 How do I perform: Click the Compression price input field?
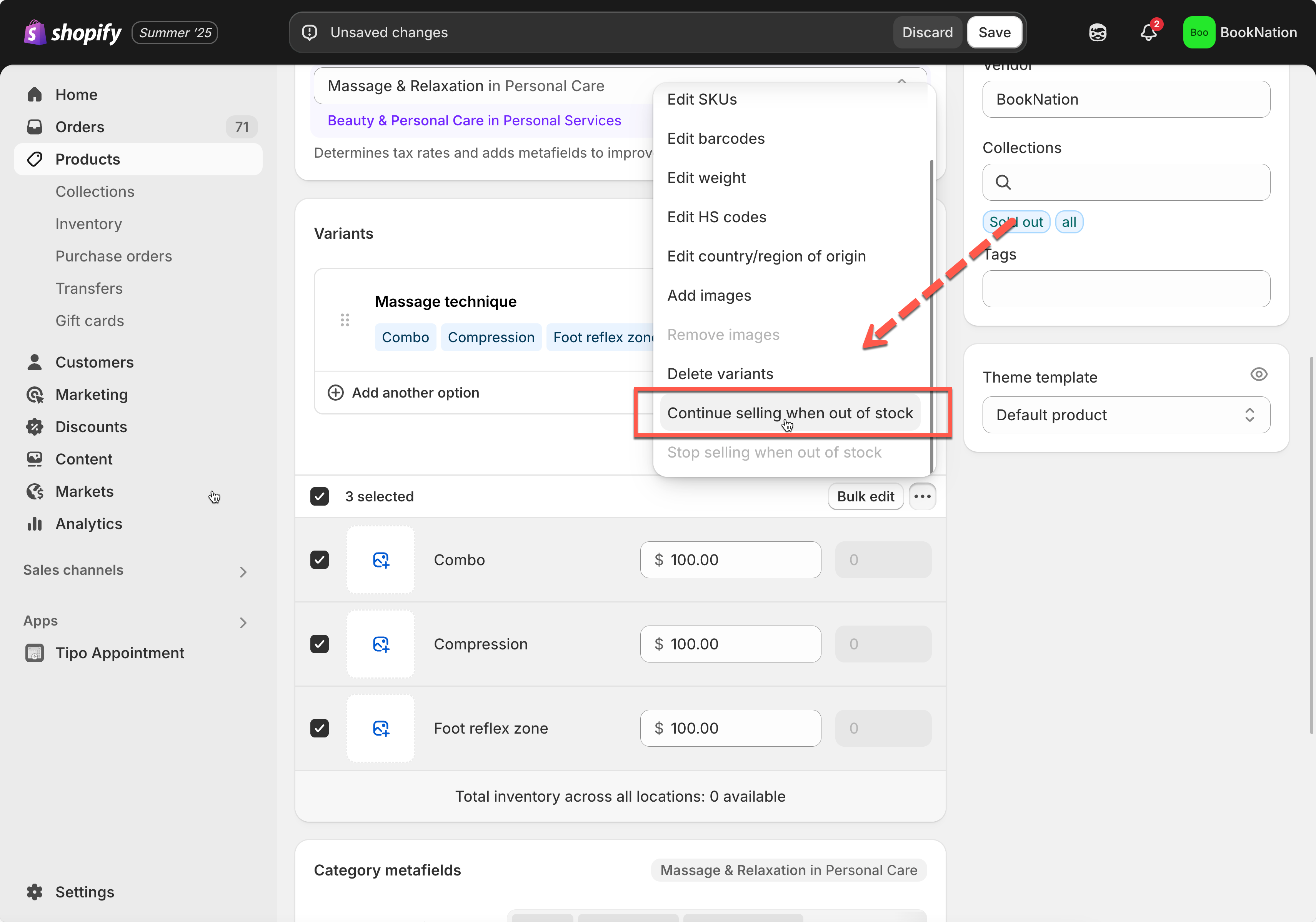[730, 644]
